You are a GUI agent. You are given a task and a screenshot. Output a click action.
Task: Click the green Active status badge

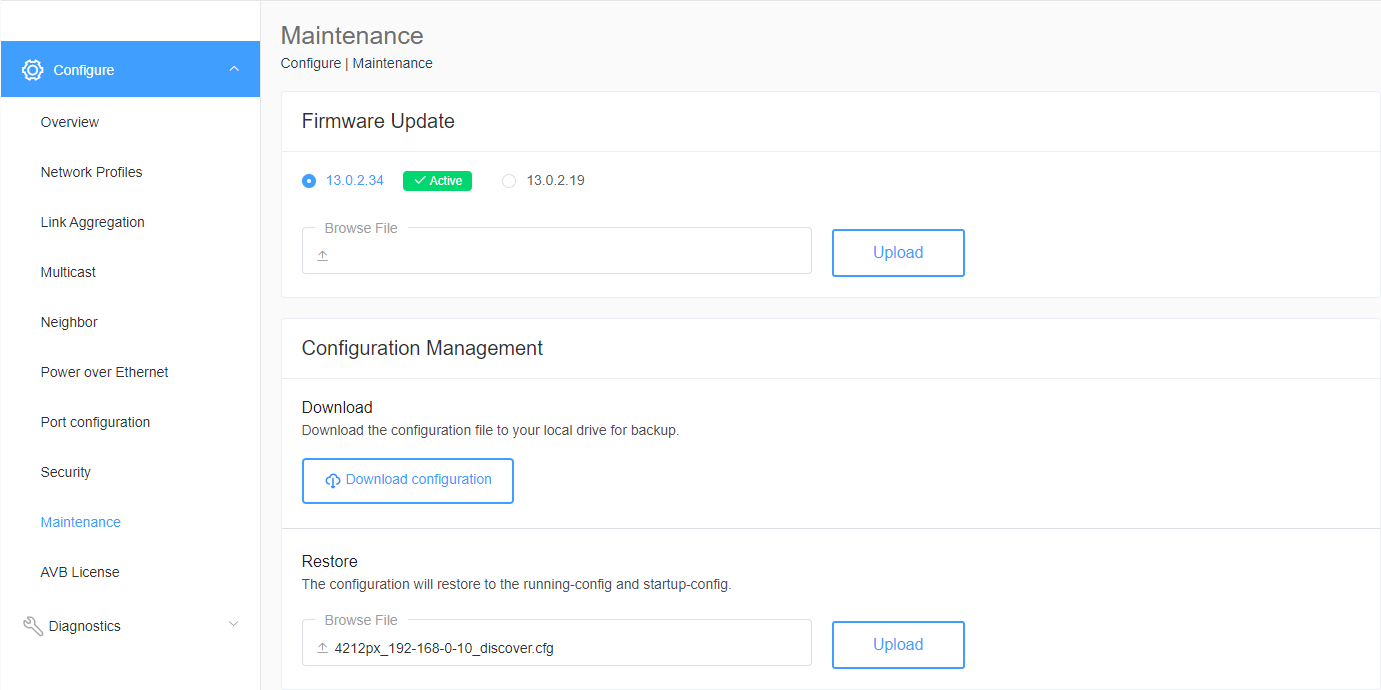[437, 181]
